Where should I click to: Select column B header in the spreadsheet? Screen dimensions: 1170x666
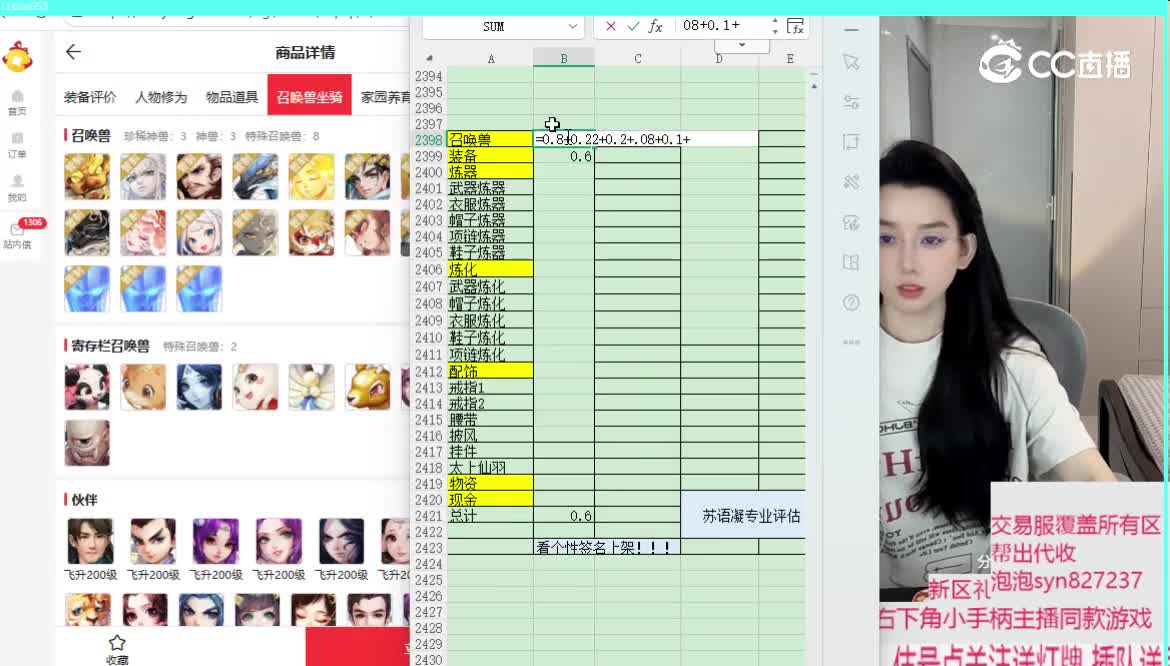[563, 59]
